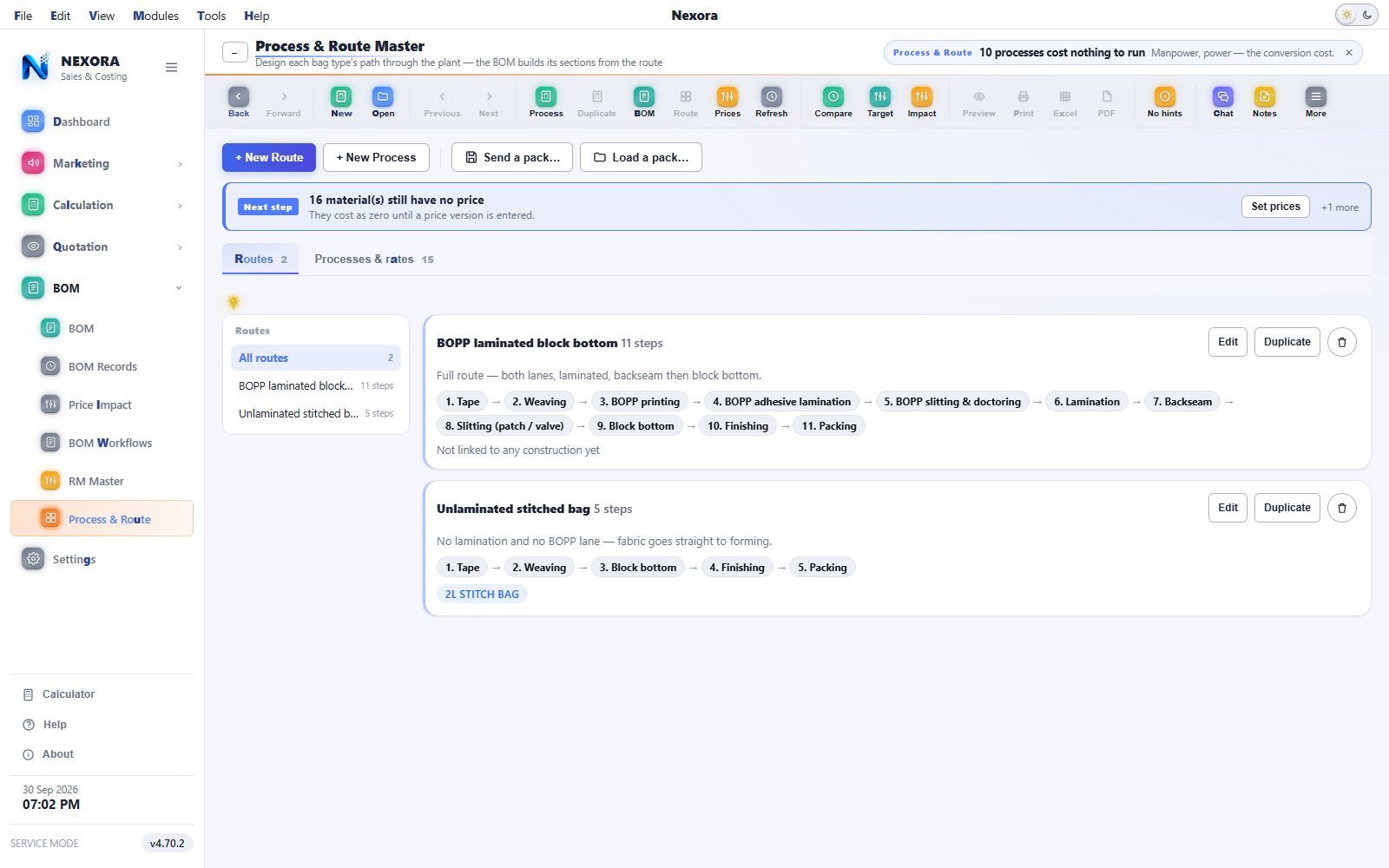Click the Set prices button
Screen dimensions: 1389x868
(x=1275, y=207)
